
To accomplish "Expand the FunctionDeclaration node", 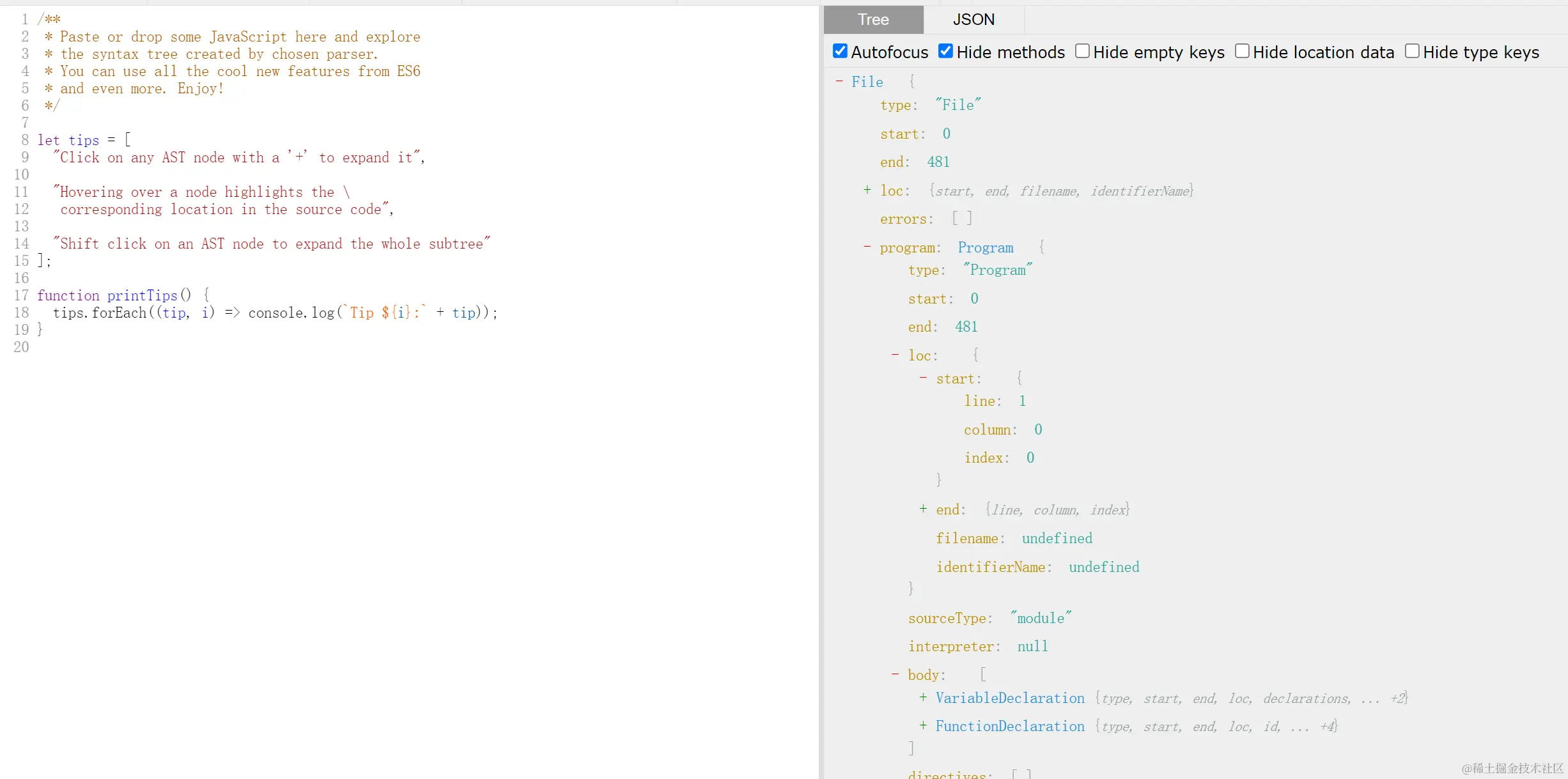I will 923,725.
